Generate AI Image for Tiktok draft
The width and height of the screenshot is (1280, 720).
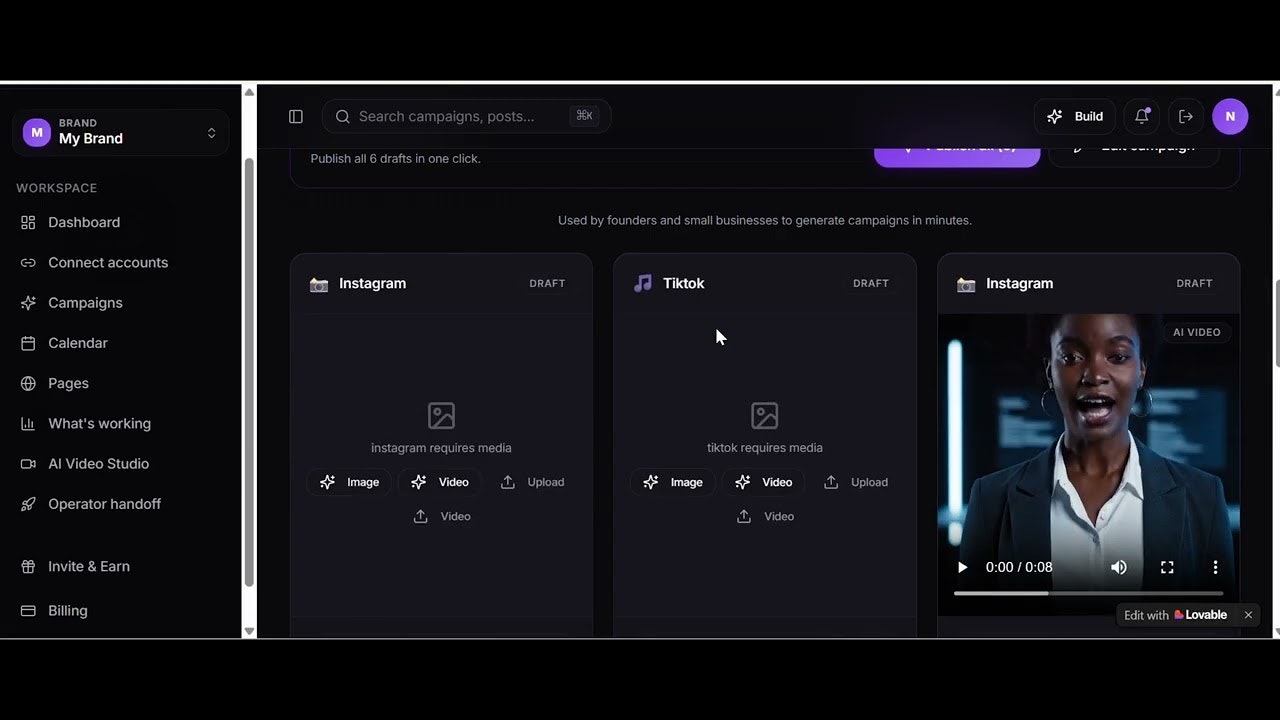(x=673, y=482)
